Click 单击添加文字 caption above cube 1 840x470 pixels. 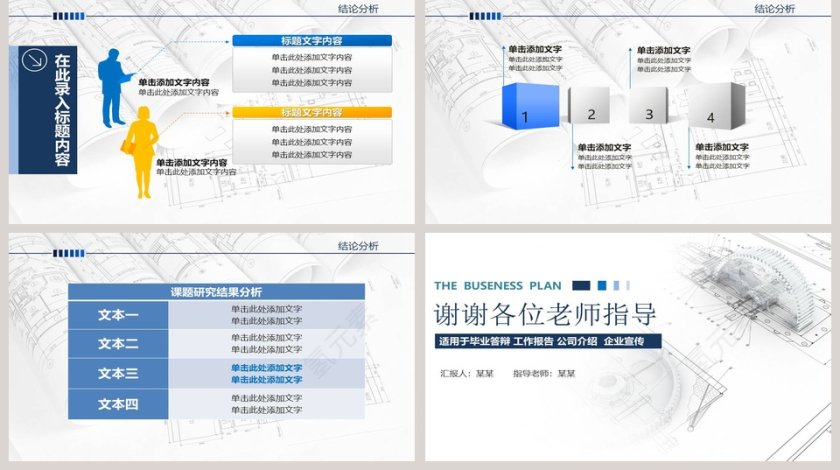click(535, 49)
